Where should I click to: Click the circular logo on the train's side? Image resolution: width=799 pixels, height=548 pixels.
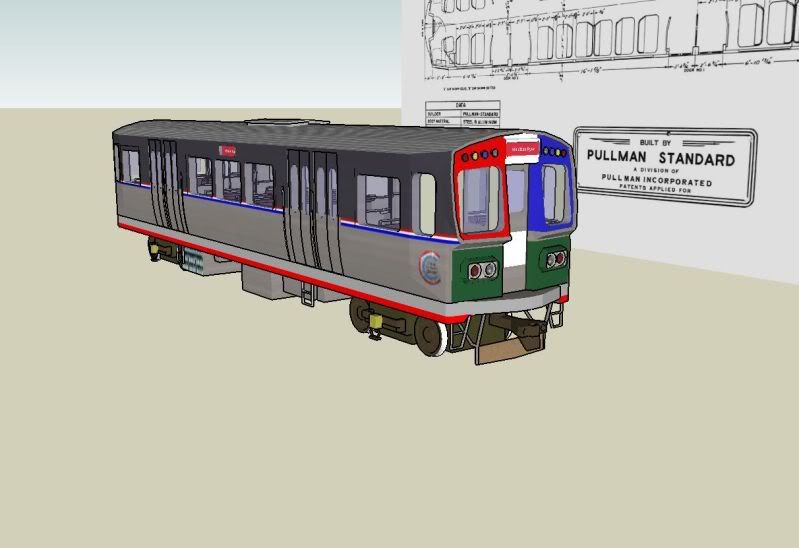tap(431, 267)
